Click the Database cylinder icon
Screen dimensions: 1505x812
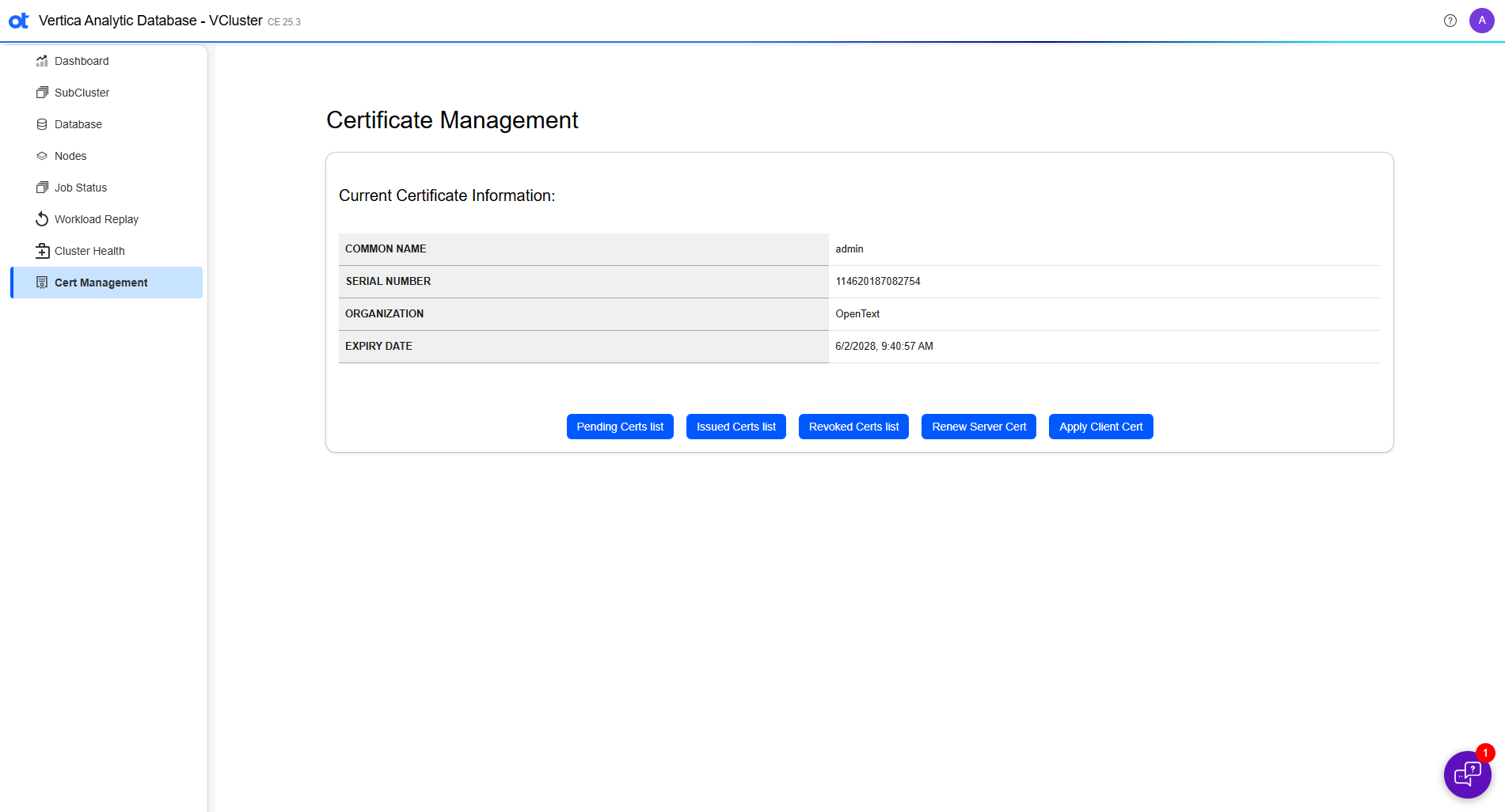pos(42,124)
